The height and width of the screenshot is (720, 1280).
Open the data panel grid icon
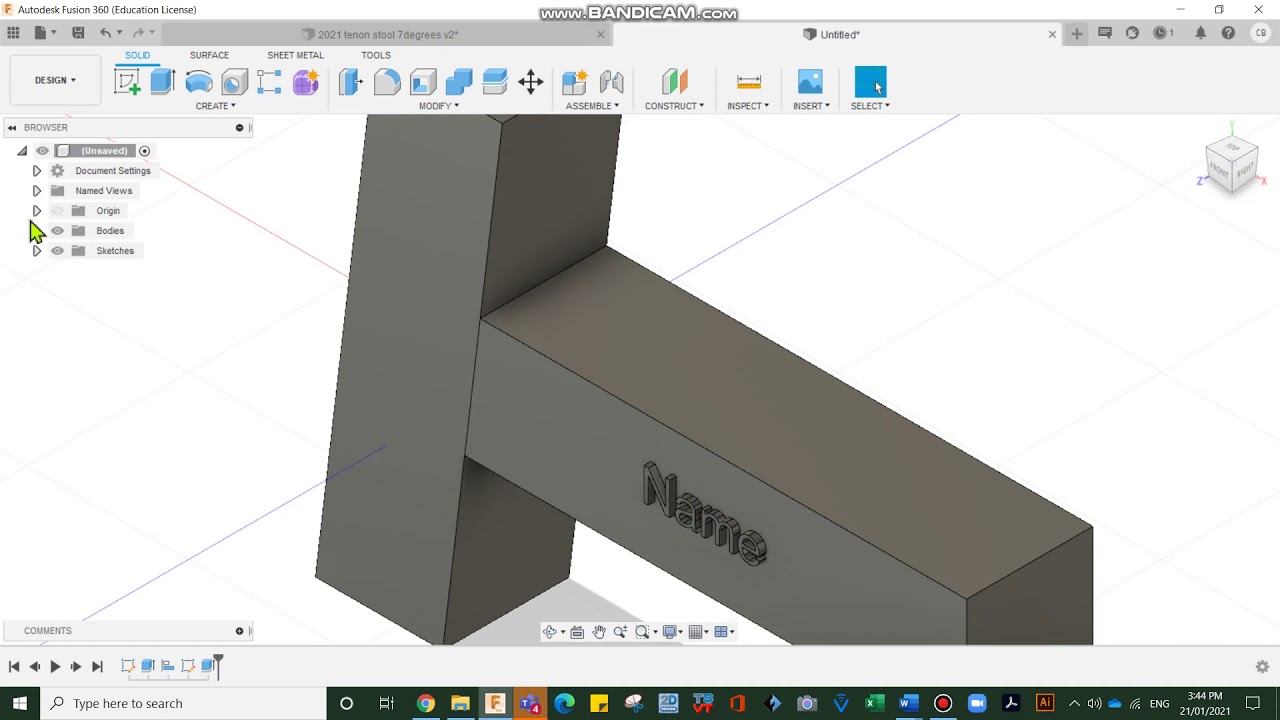(x=13, y=33)
